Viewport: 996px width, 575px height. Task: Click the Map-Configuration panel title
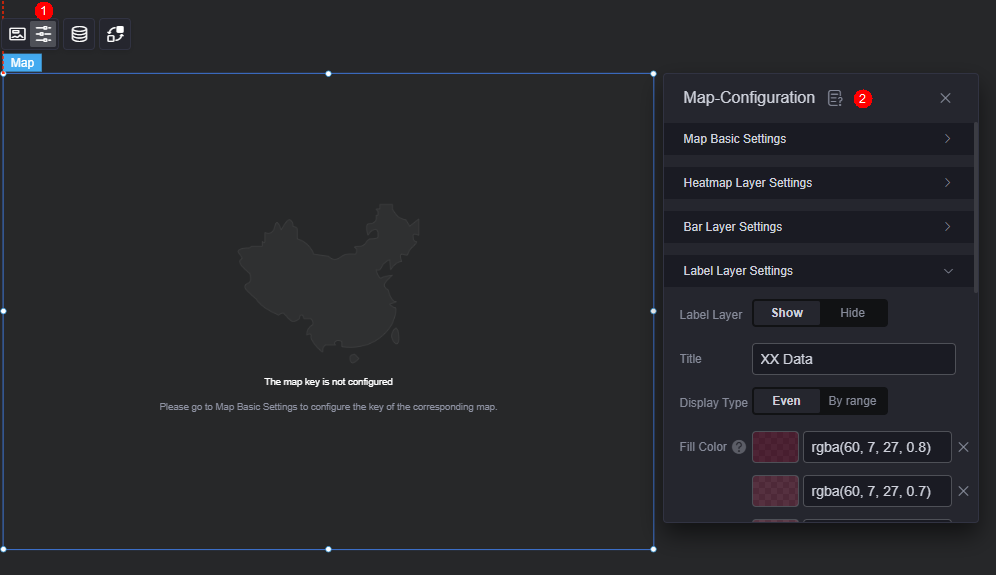pyautogui.click(x=748, y=98)
